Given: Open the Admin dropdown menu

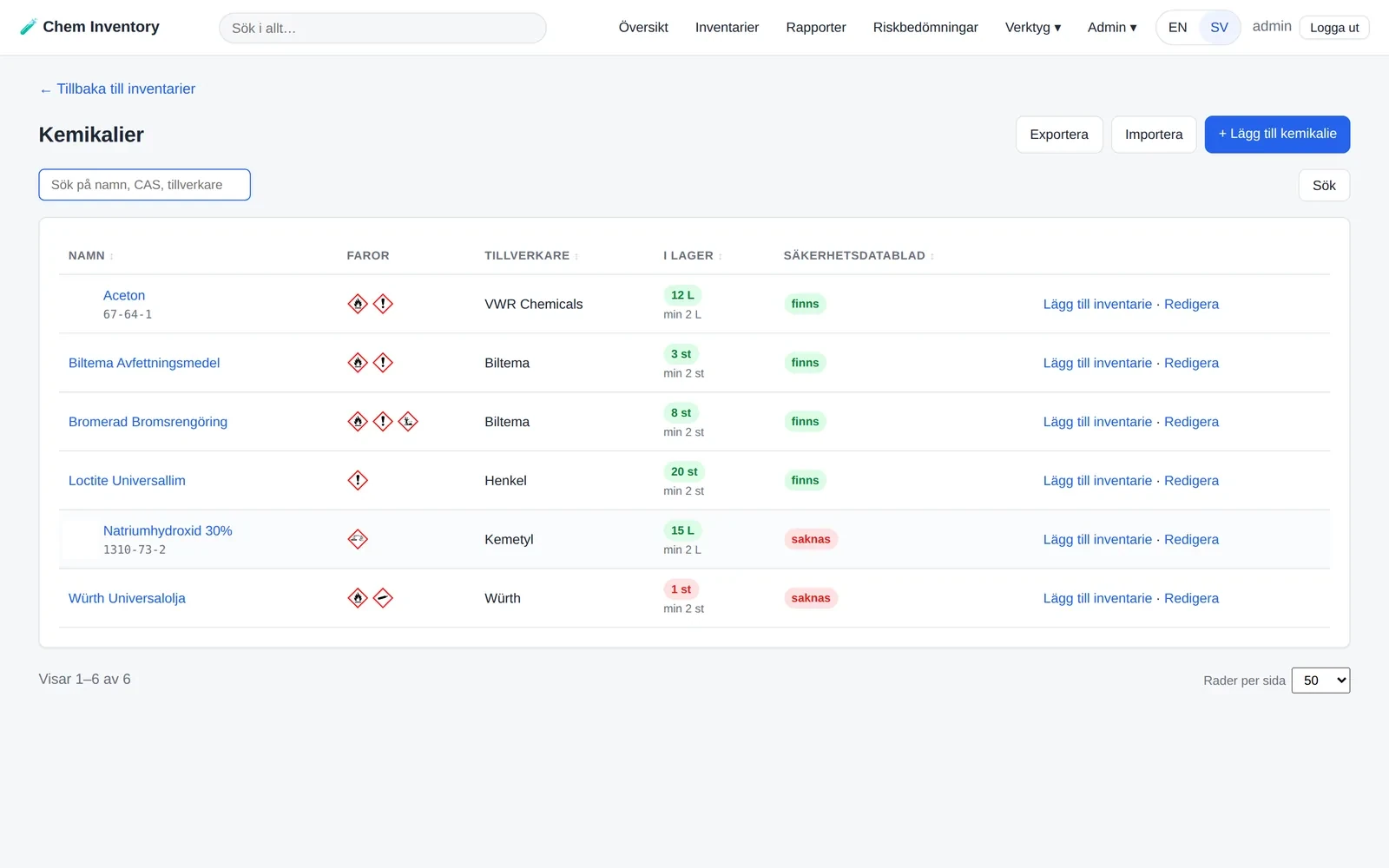Looking at the screenshot, I should [1112, 28].
